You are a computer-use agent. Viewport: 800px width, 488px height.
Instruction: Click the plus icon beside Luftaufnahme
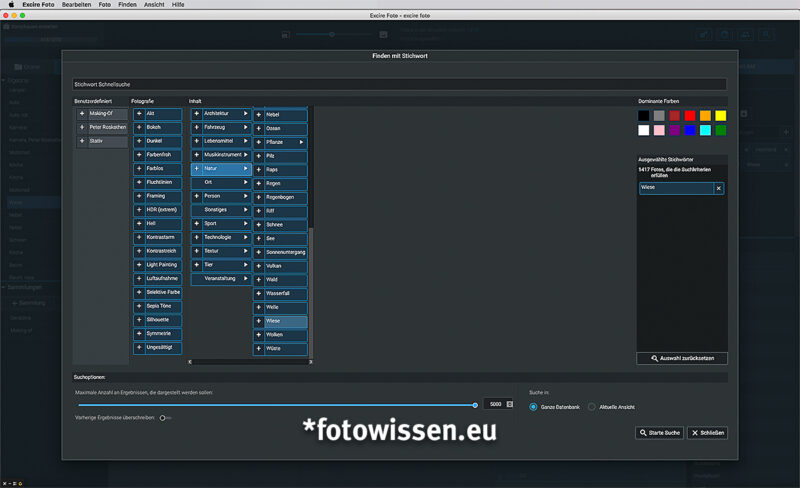point(139,279)
